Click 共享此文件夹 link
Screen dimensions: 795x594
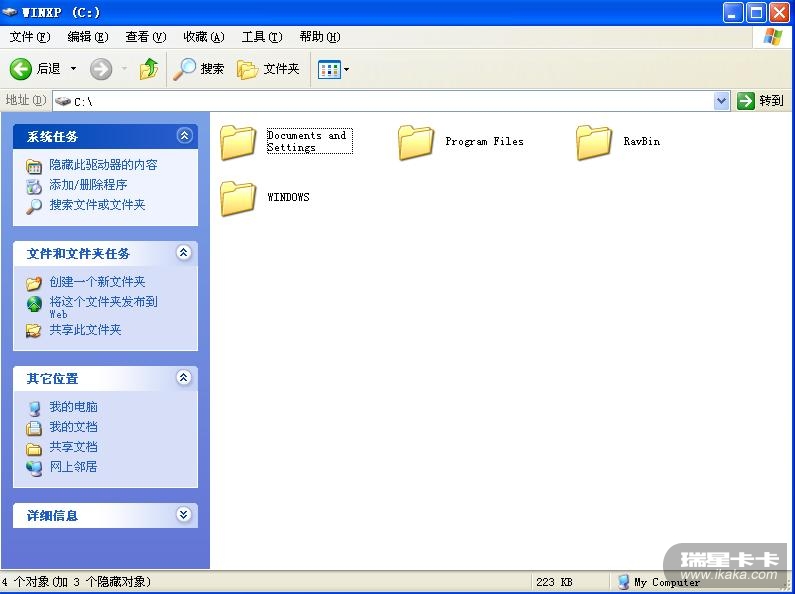(85, 330)
